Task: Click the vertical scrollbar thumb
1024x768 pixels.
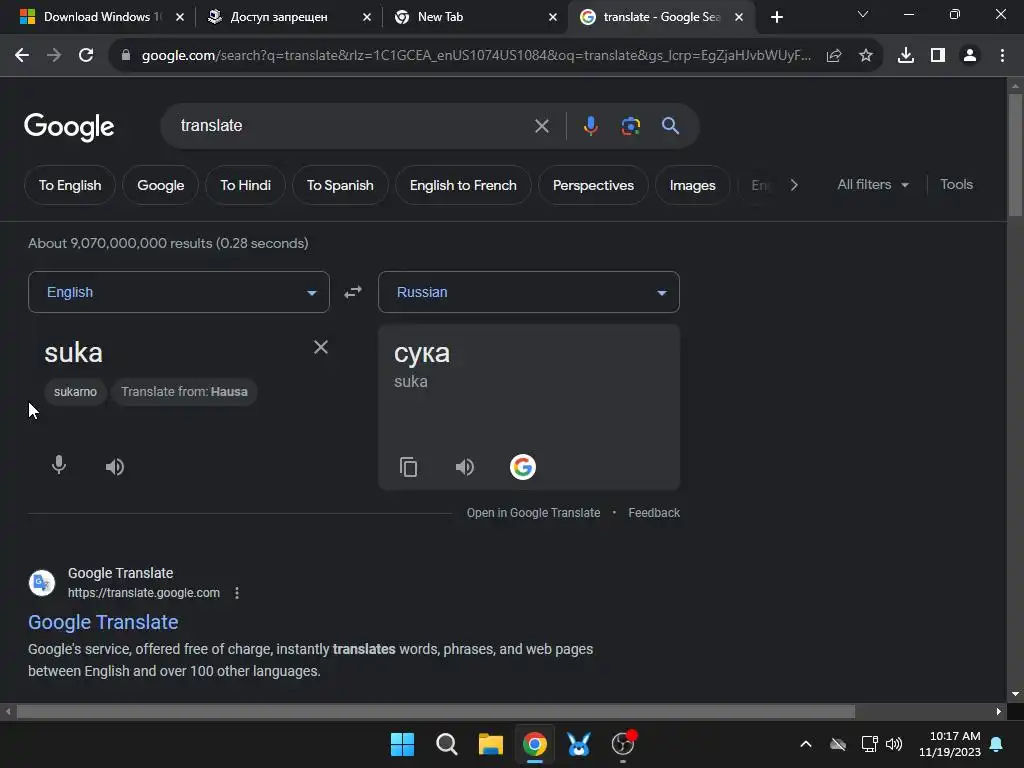Action: tap(1016, 154)
